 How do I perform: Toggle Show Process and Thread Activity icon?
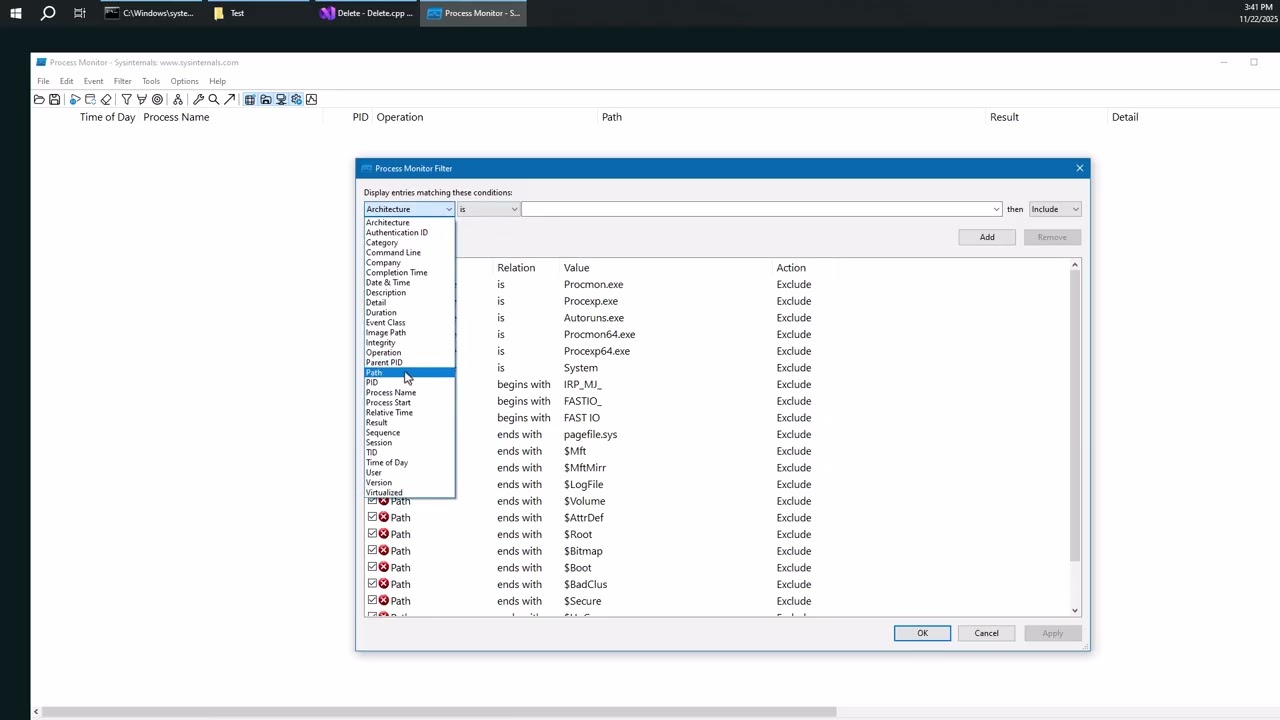(296, 99)
